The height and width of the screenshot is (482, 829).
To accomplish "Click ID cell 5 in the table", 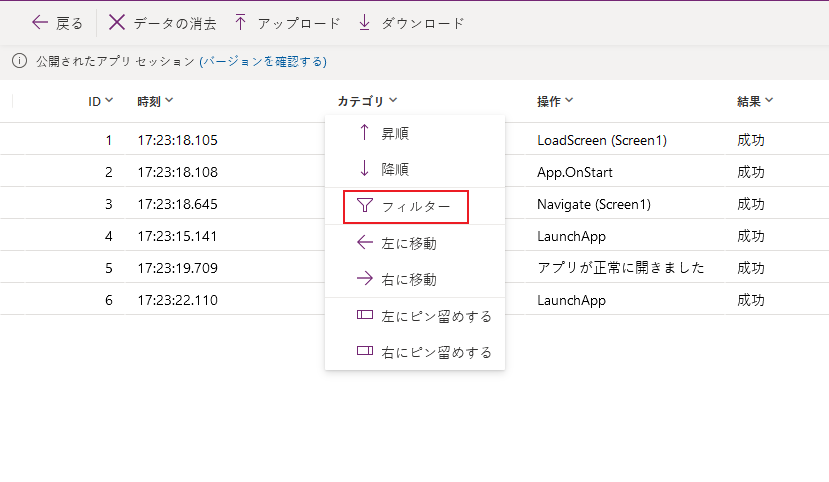I will tap(108, 268).
